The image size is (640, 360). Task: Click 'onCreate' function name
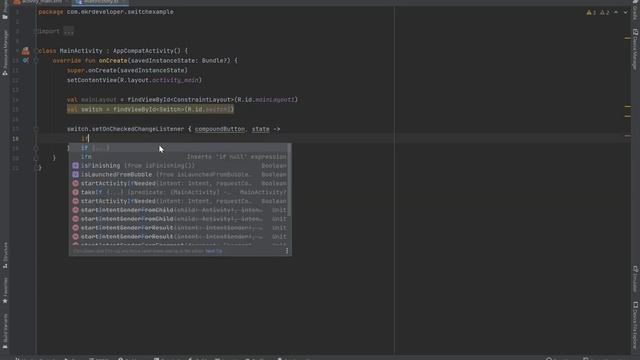[x=113, y=60]
